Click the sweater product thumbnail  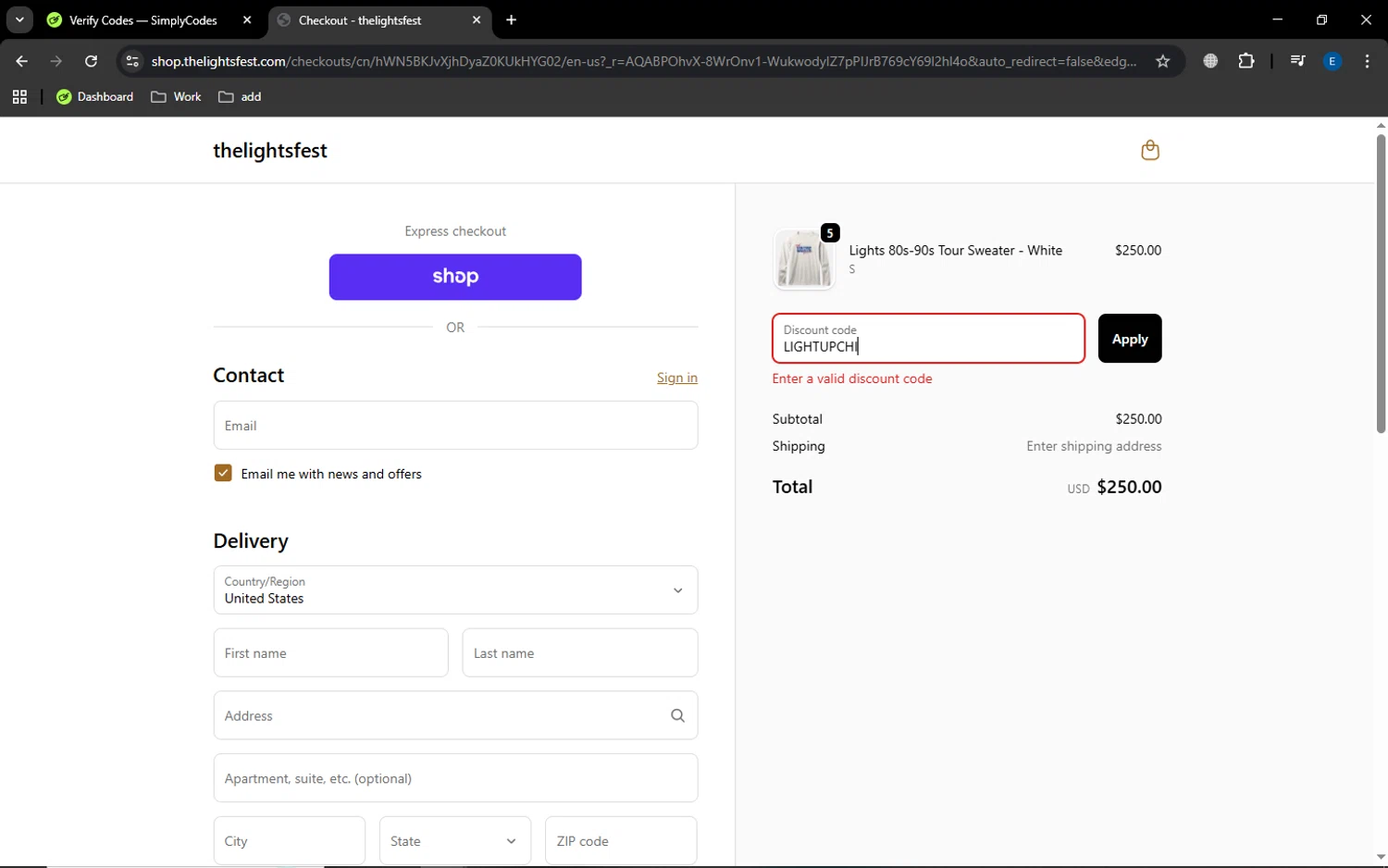coord(803,259)
